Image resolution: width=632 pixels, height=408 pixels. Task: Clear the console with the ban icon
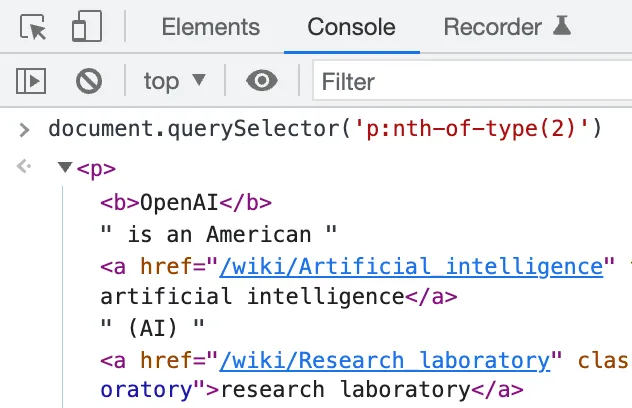tap(89, 81)
